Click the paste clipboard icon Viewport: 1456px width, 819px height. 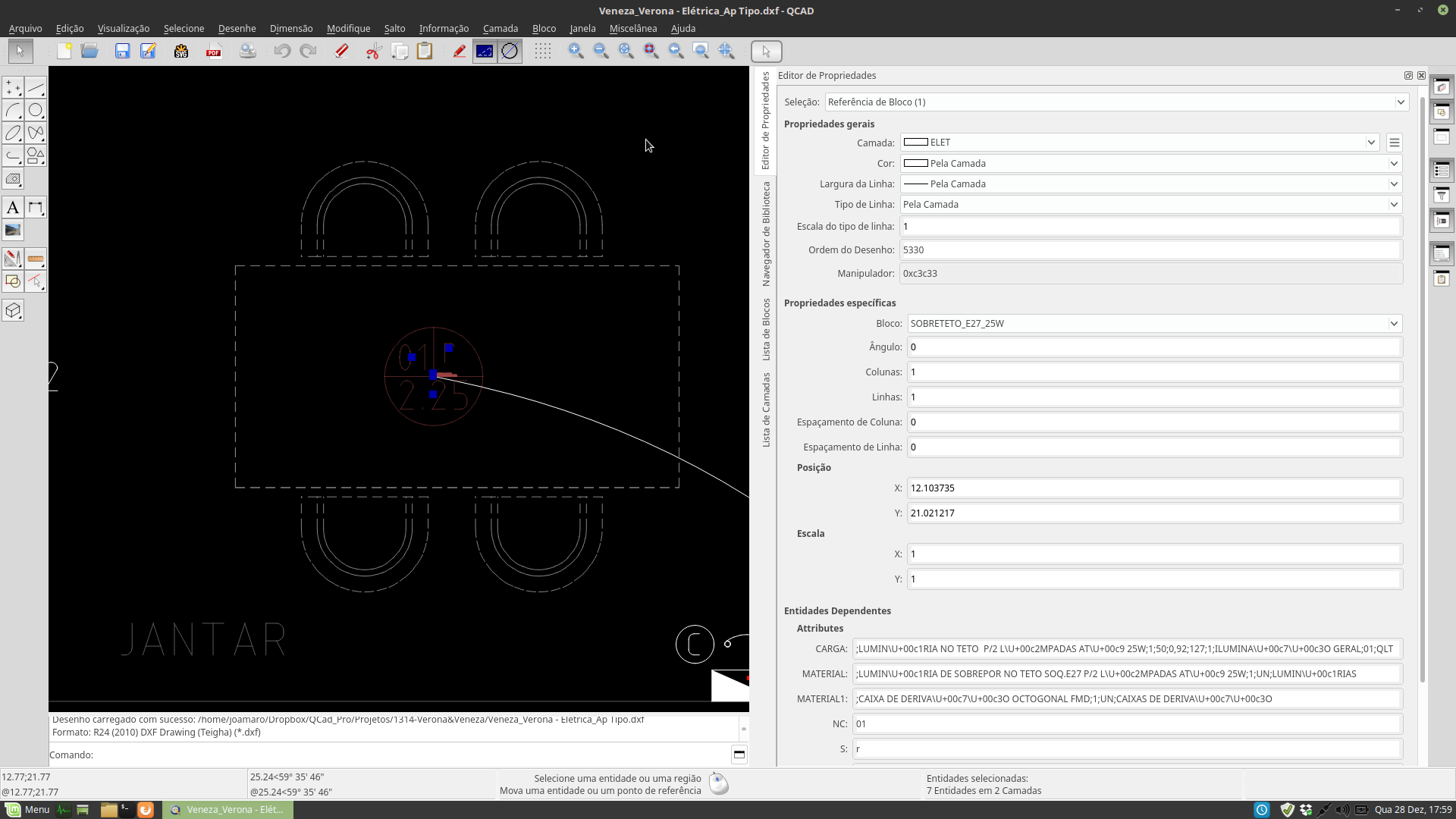(x=425, y=52)
